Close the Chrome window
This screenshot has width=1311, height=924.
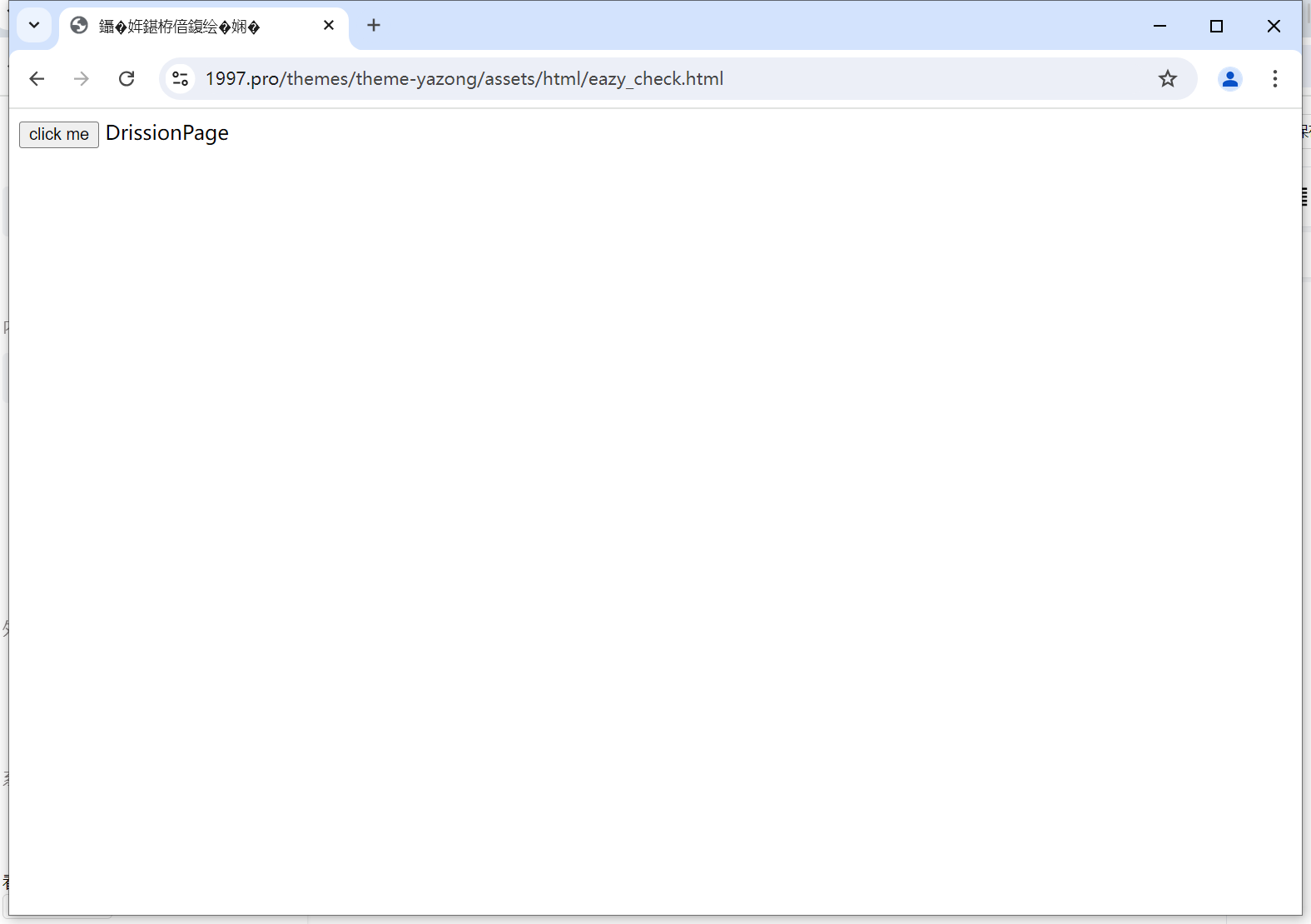(1274, 26)
